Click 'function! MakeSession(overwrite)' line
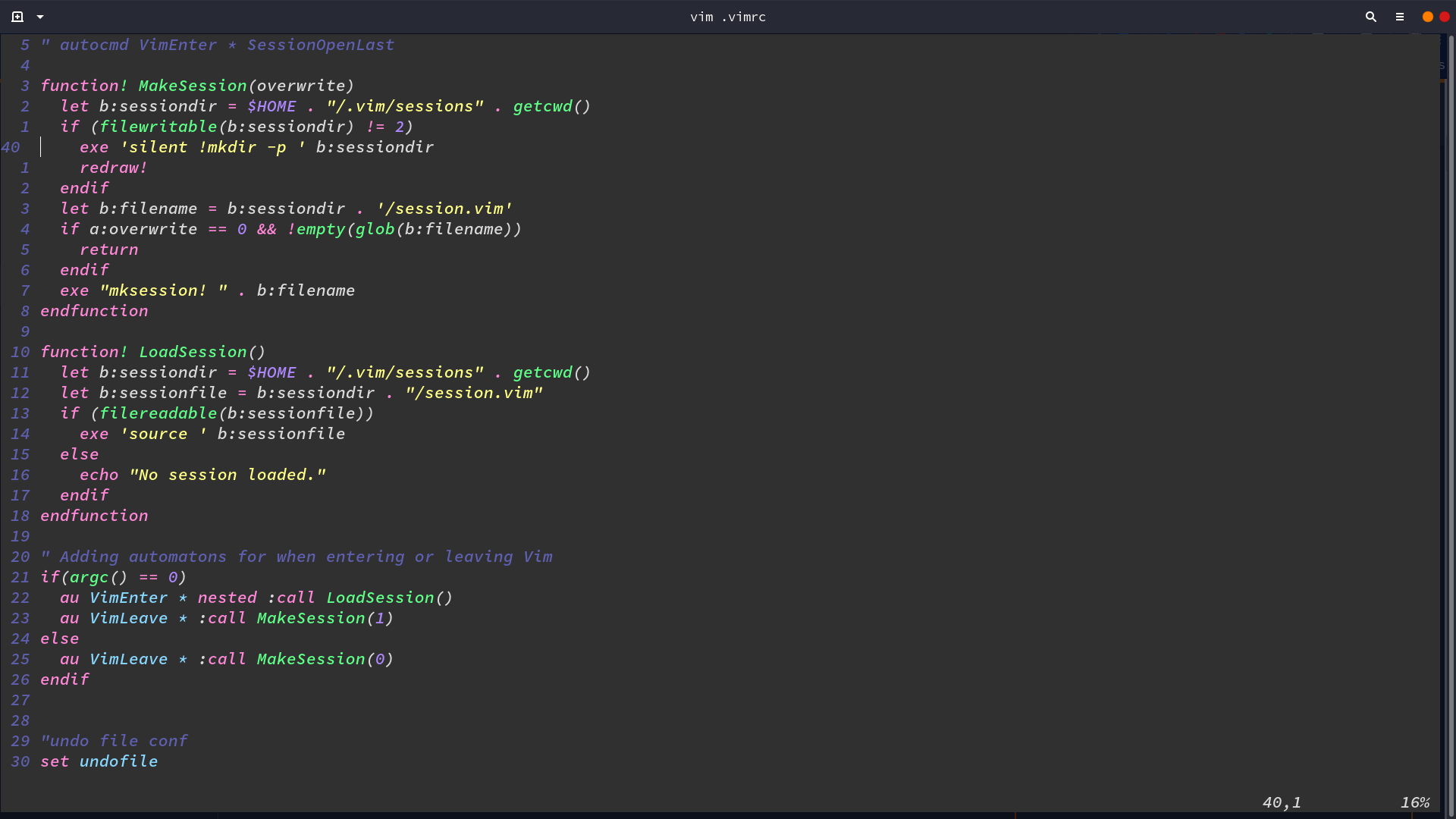1456x819 pixels. 197,86
